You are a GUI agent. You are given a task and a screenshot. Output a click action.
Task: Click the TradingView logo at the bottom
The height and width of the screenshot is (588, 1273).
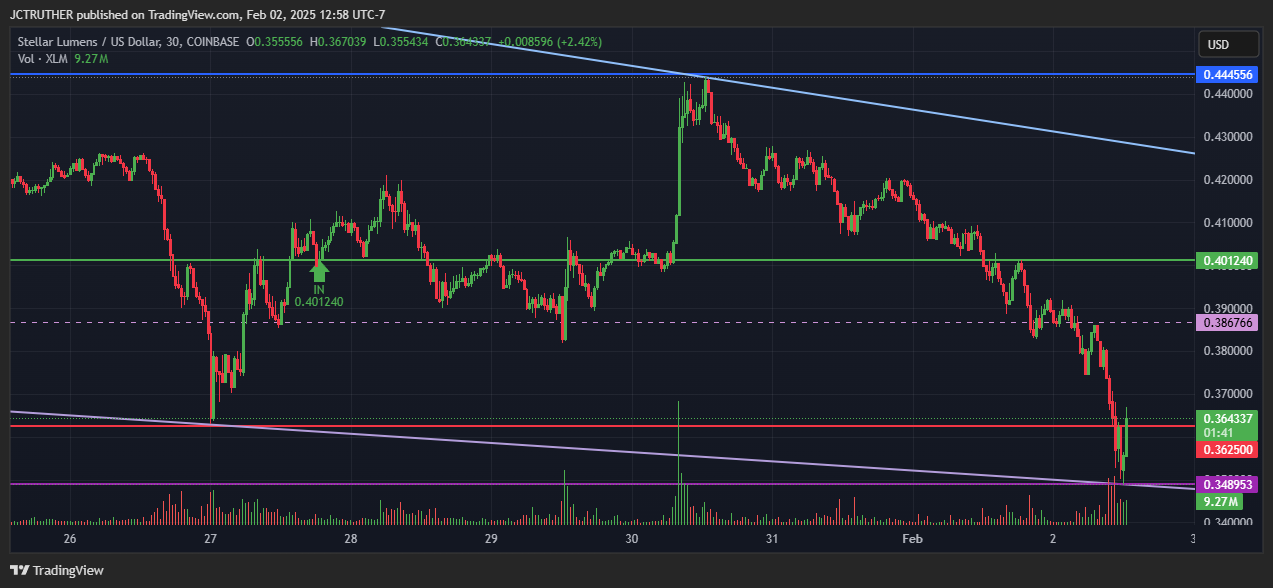[x=56, y=570]
